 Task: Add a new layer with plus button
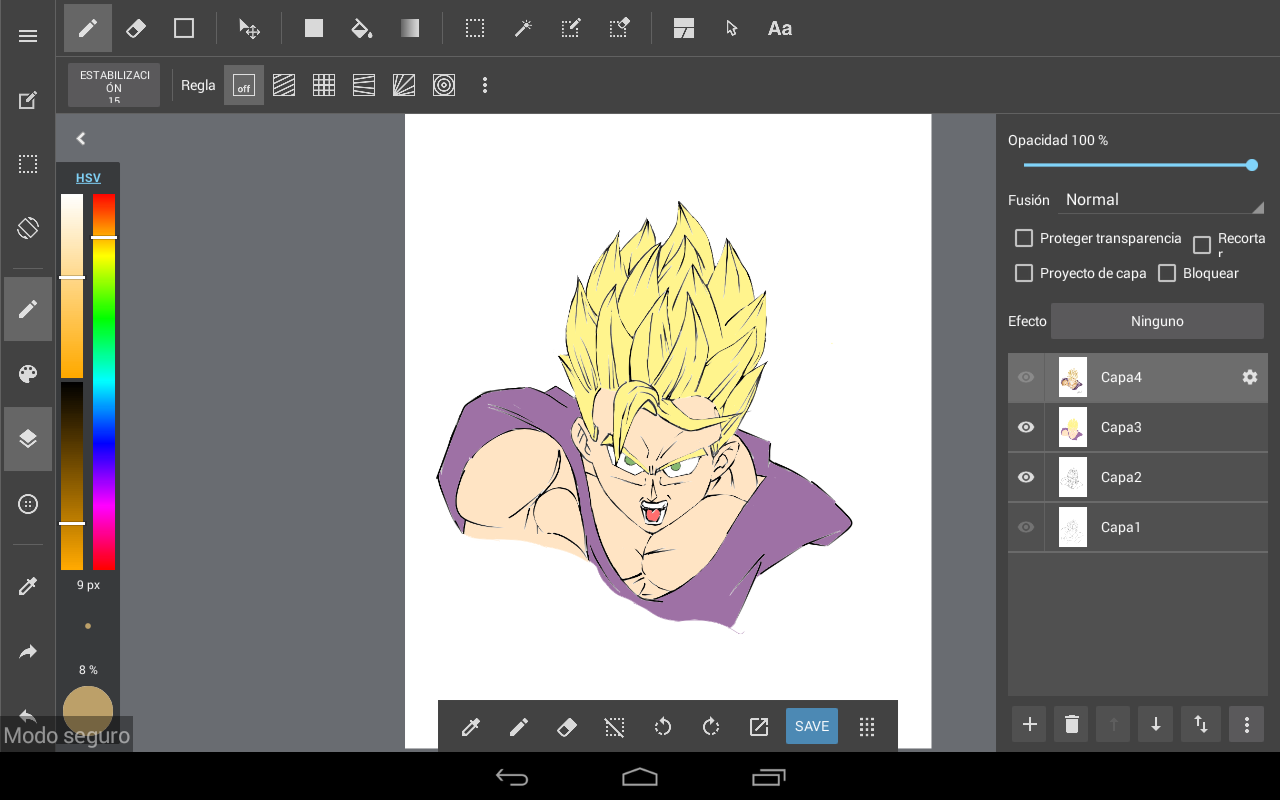(x=1030, y=725)
